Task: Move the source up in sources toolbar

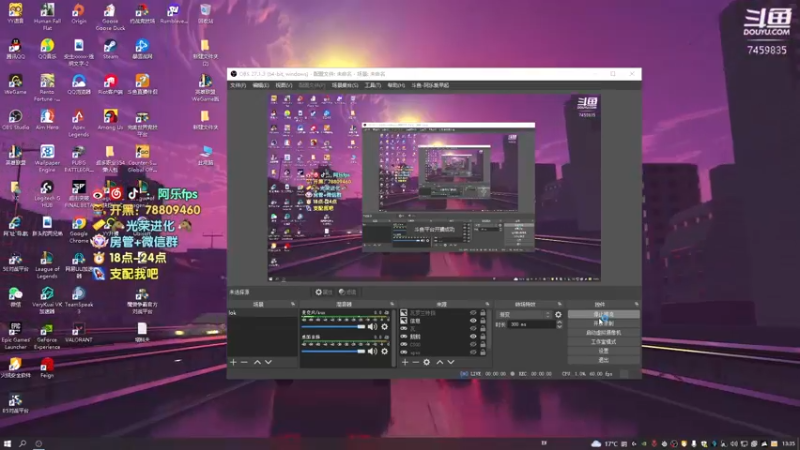Action: (x=440, y=362)
